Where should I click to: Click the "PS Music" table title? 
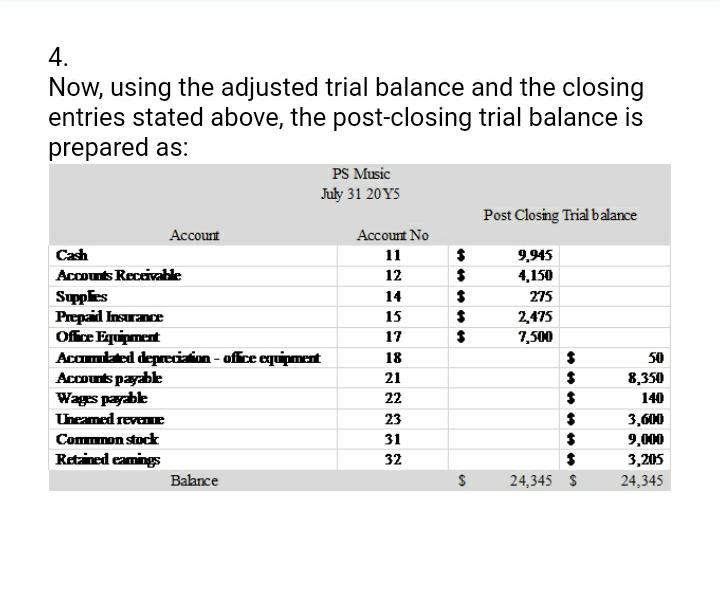click(362, 173)
